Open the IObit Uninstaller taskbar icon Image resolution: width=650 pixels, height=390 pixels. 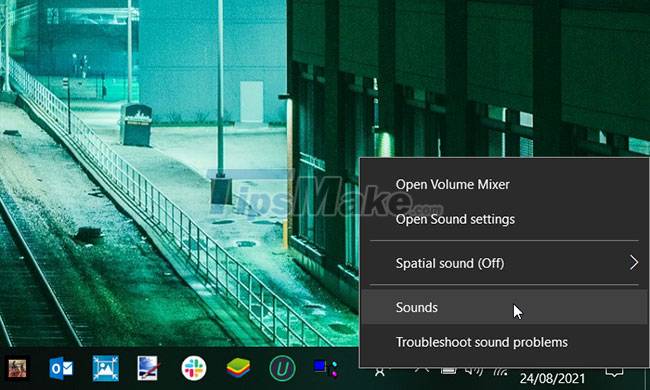[282, 368]
